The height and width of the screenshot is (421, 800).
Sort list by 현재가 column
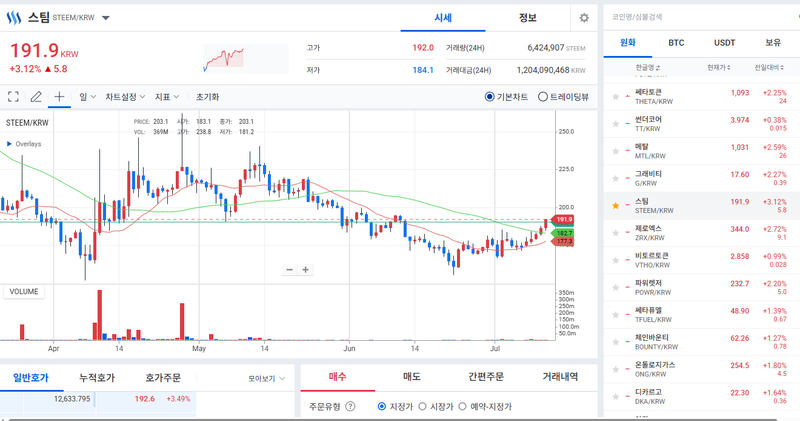click(718, 67)
